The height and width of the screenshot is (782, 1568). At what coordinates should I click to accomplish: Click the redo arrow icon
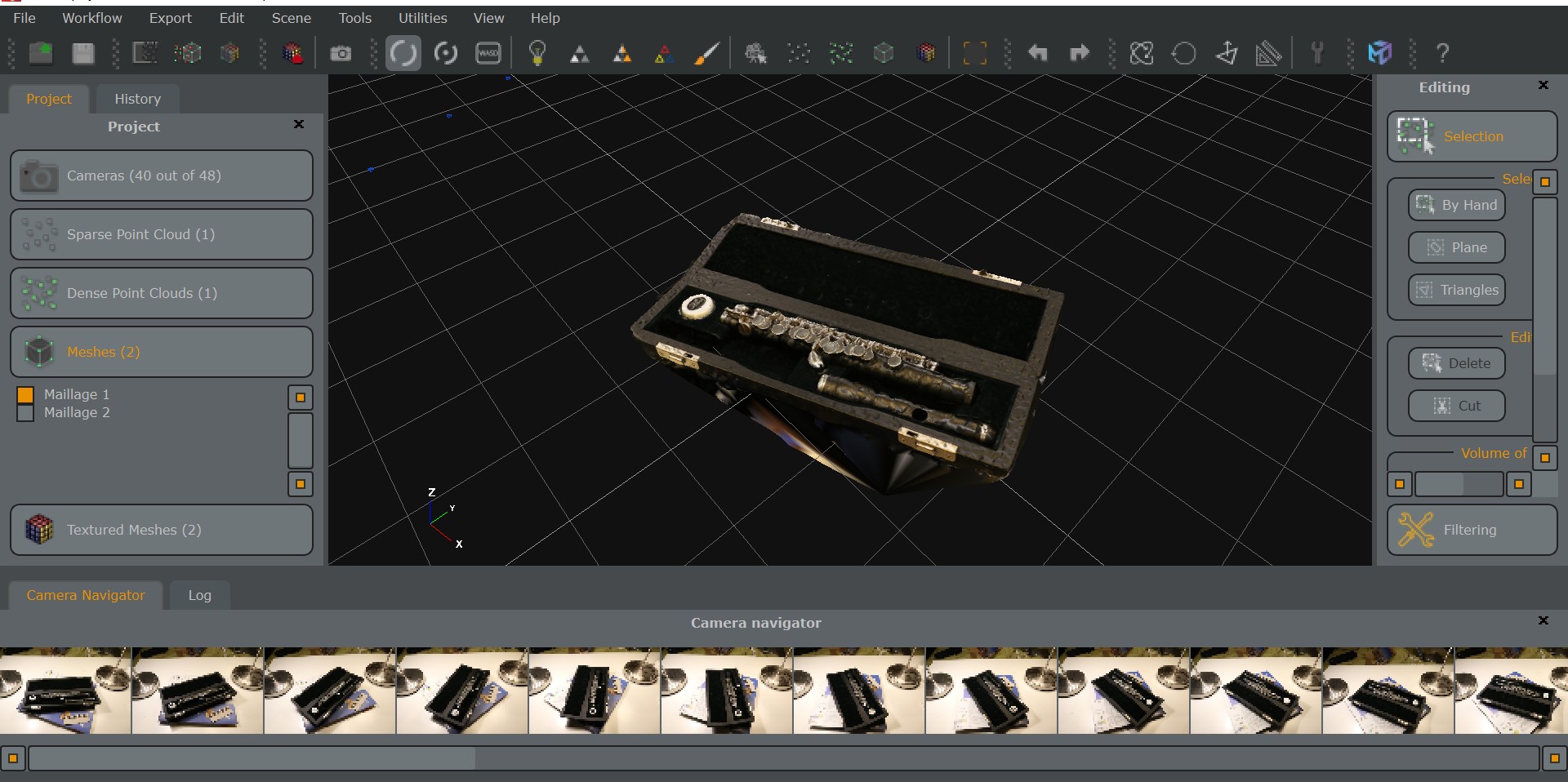[x=1080, y=54]
